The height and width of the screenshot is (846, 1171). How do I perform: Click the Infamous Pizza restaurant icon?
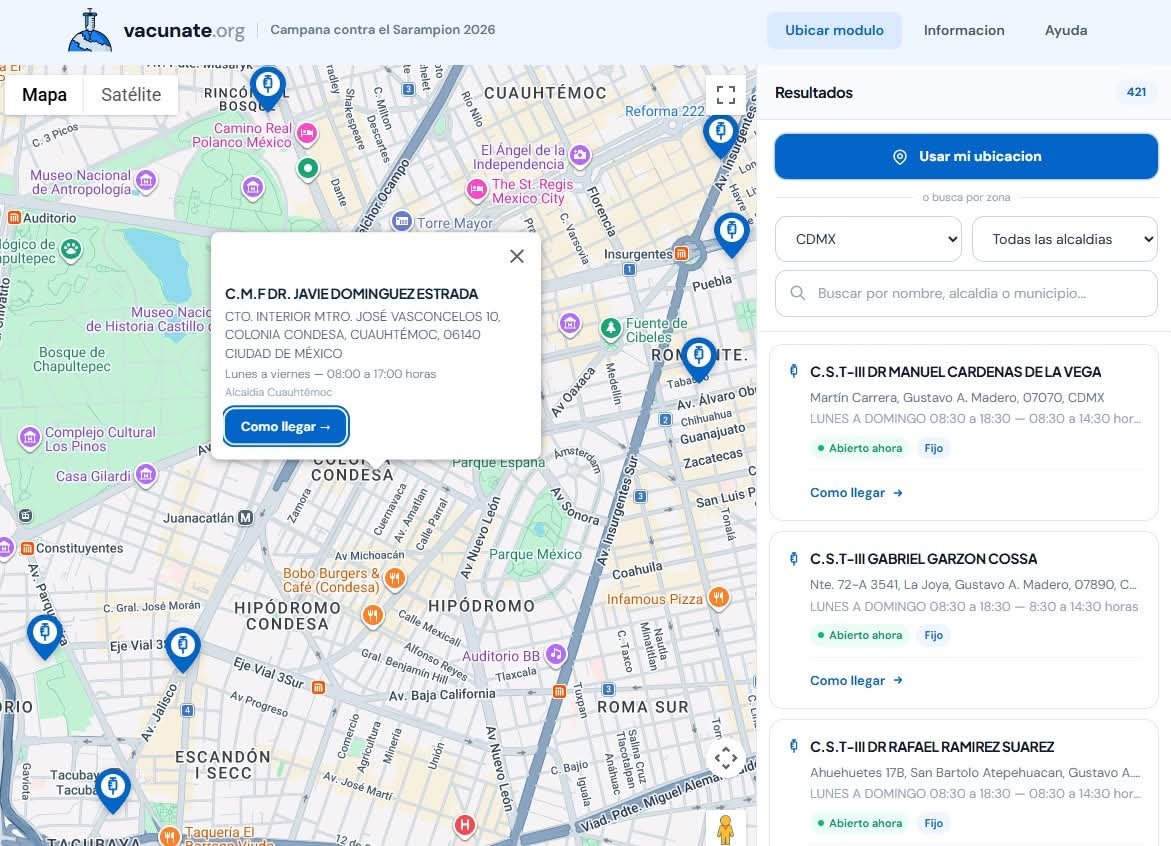pyautogui.click(x=718, y=598)
